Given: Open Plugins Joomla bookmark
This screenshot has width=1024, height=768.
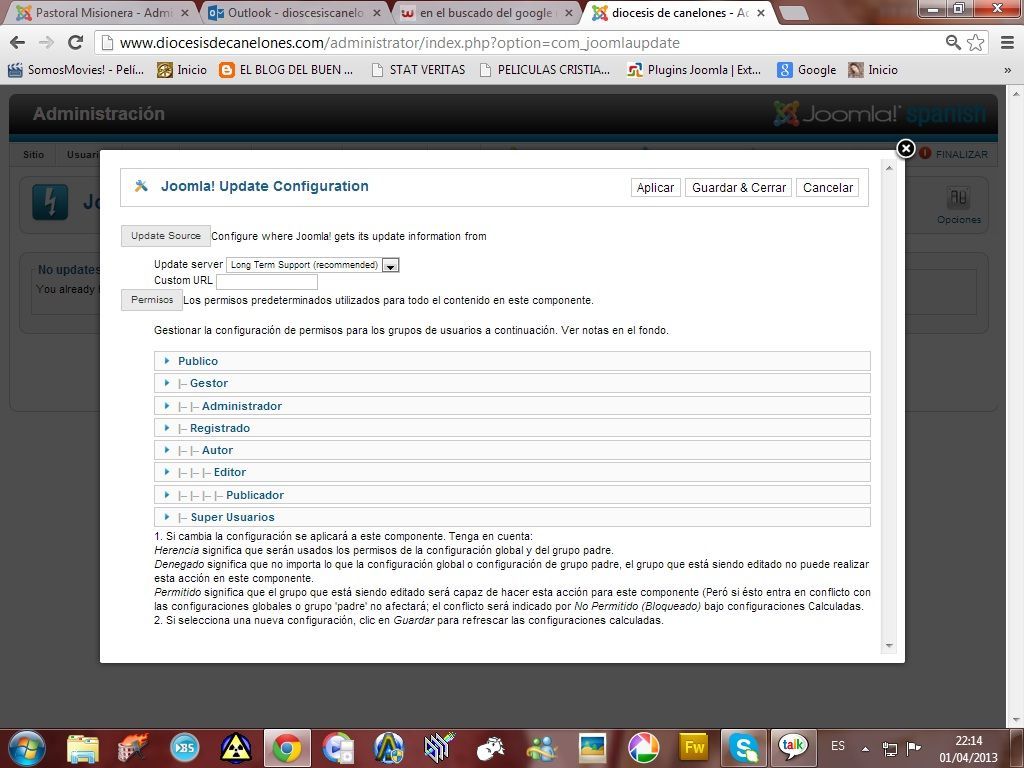Looking at the screenshot, I should pos(694,70).
